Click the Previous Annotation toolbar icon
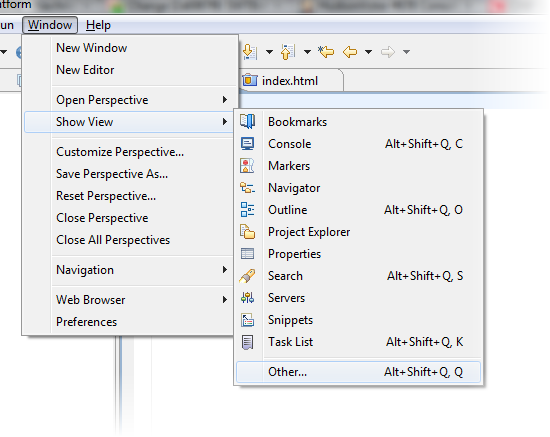 (x=288, y=52)
